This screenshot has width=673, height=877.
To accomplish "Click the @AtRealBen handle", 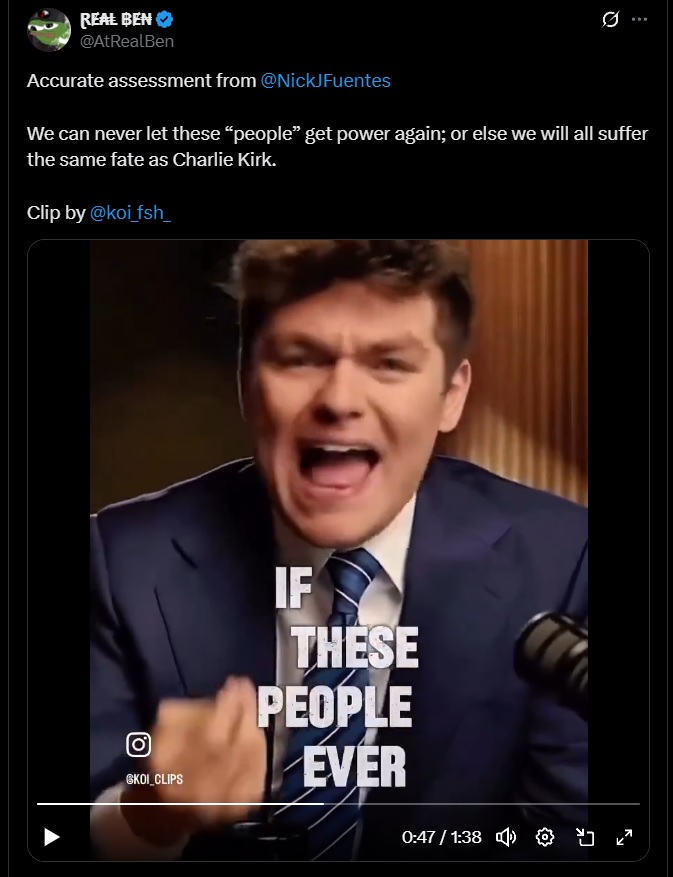I will point(127,41).
